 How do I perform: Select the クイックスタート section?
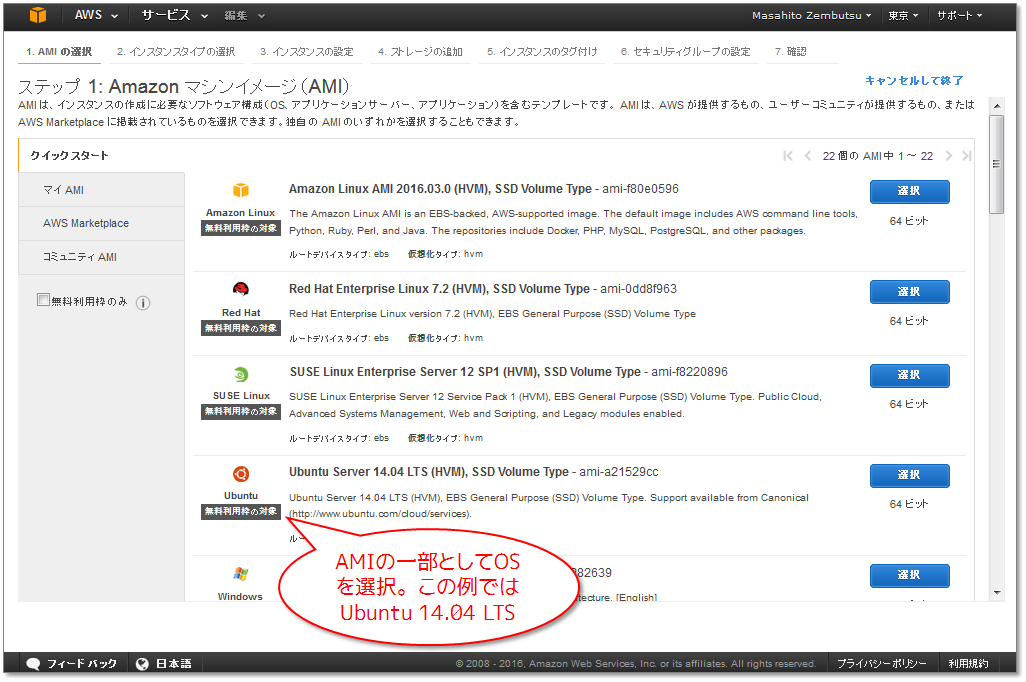69,156
